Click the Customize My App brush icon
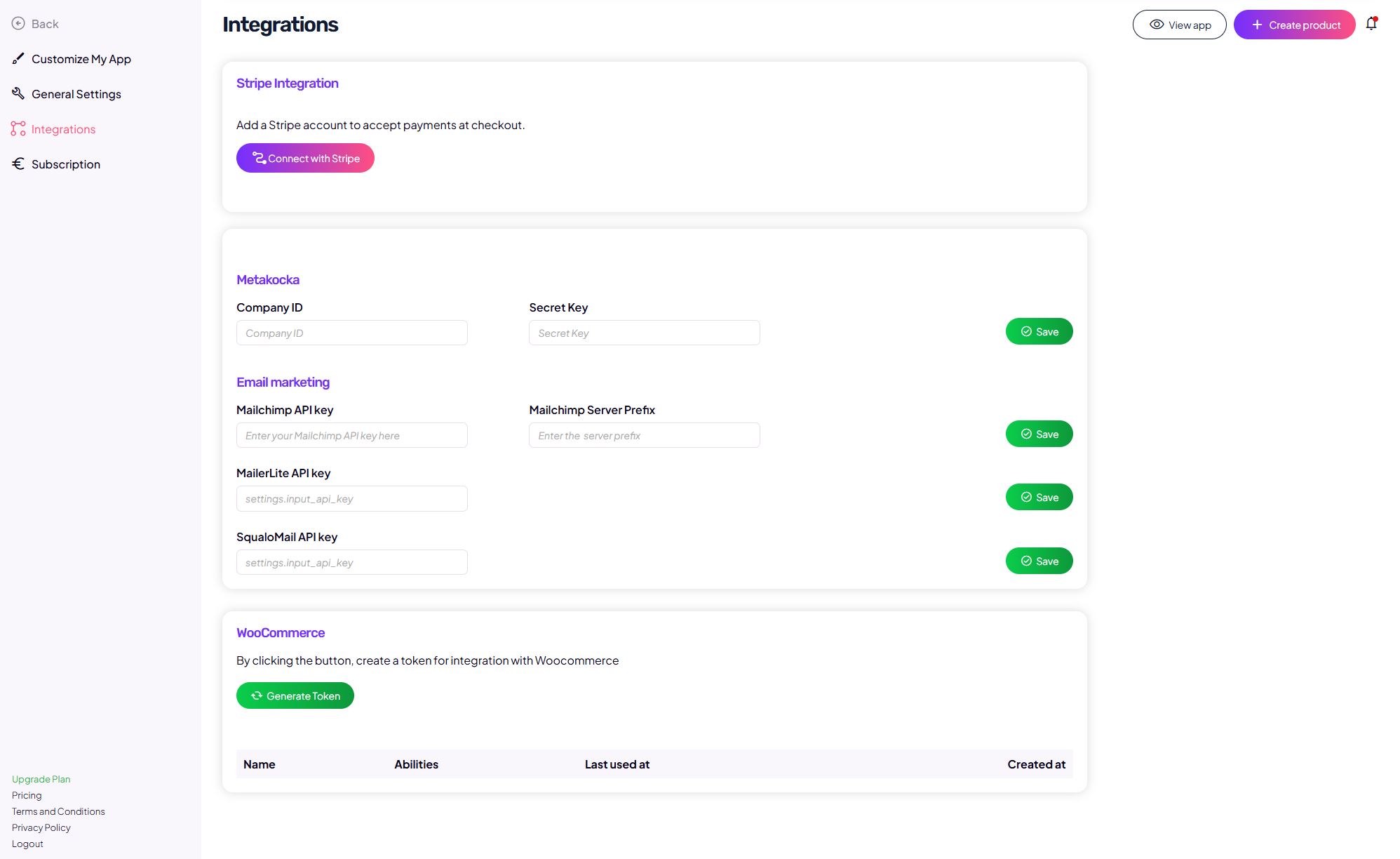The image size is (1400, 859). [18, 58]
